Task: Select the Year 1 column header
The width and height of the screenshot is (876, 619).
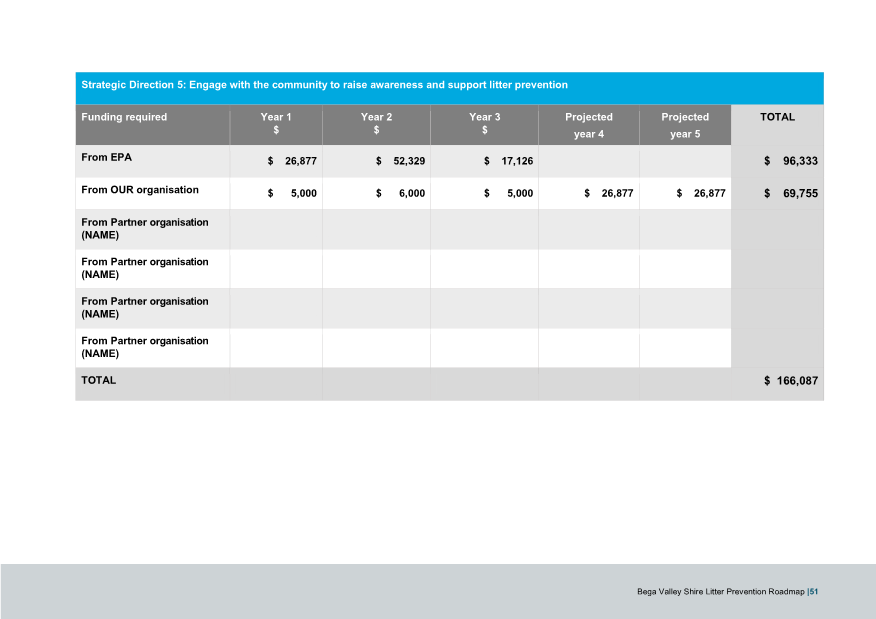Action: point(276,123)
